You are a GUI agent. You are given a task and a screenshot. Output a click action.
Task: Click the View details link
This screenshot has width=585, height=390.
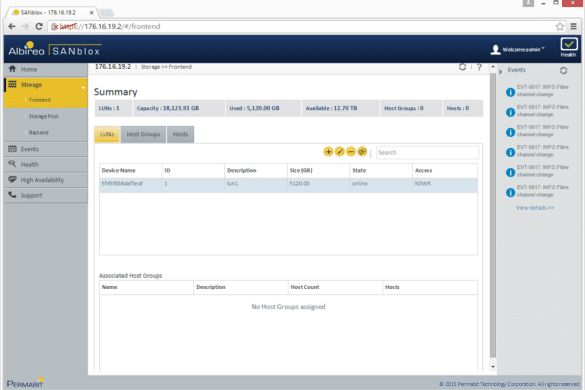pos(535,208)
